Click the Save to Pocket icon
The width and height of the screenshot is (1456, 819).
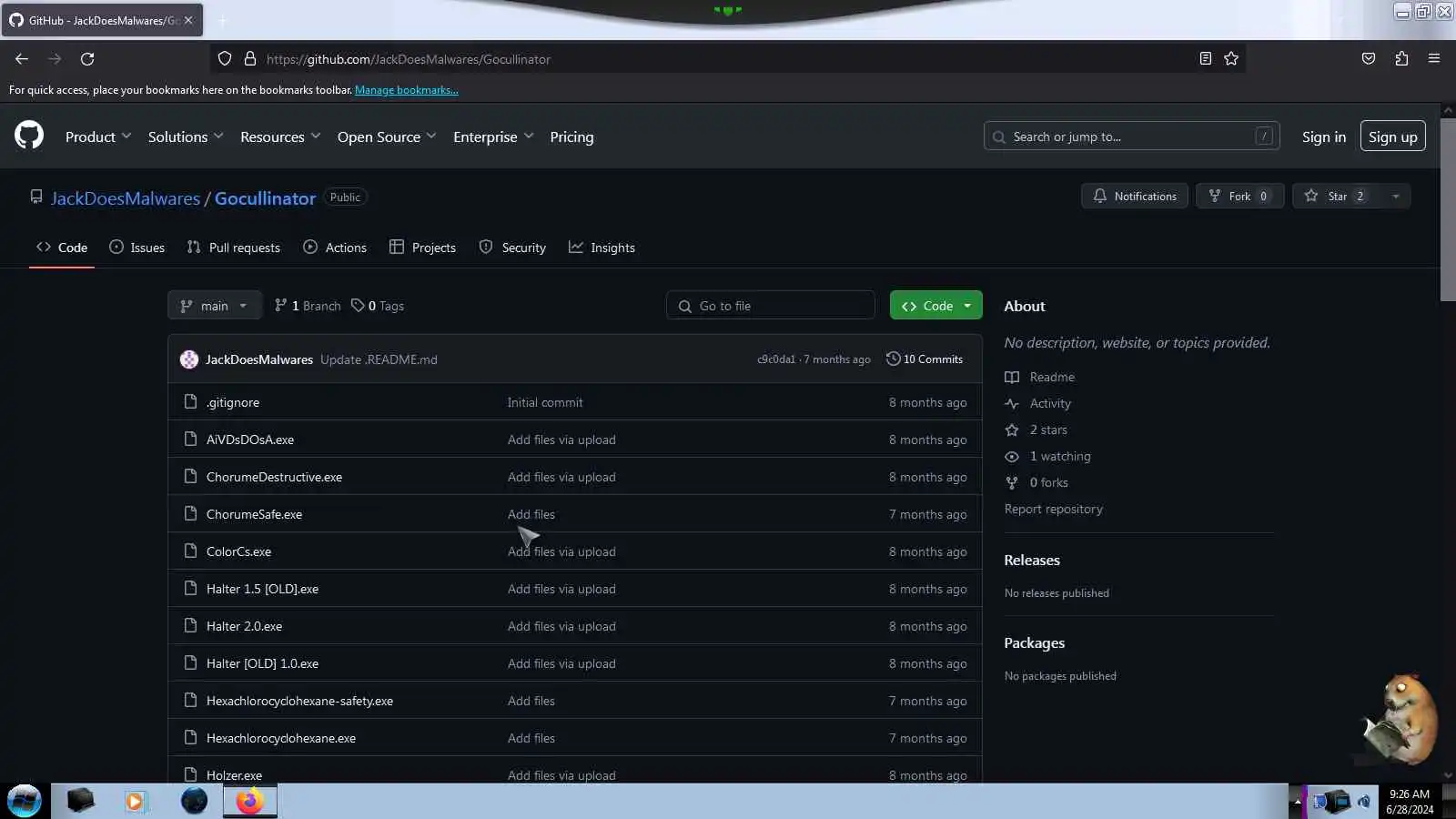pos(1369,59)
